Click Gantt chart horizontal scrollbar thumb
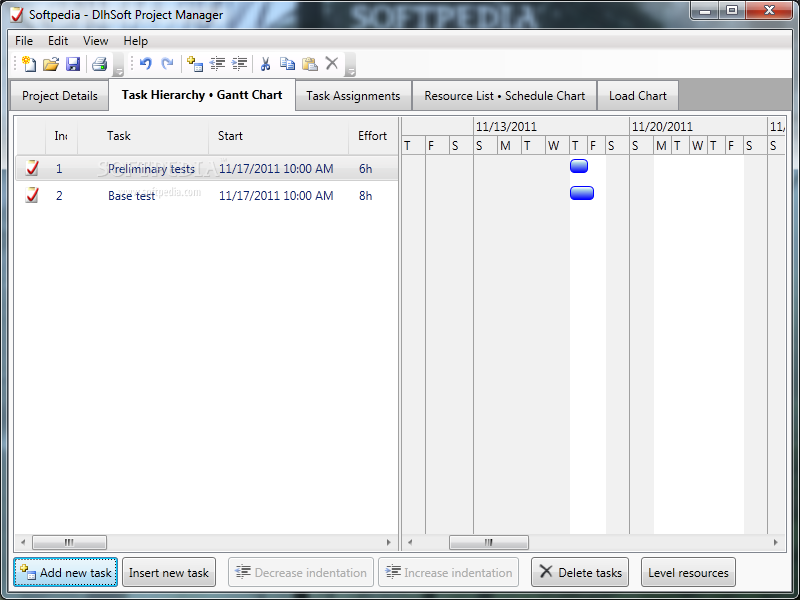The image size is (800, 600). [x=489, y=542]
